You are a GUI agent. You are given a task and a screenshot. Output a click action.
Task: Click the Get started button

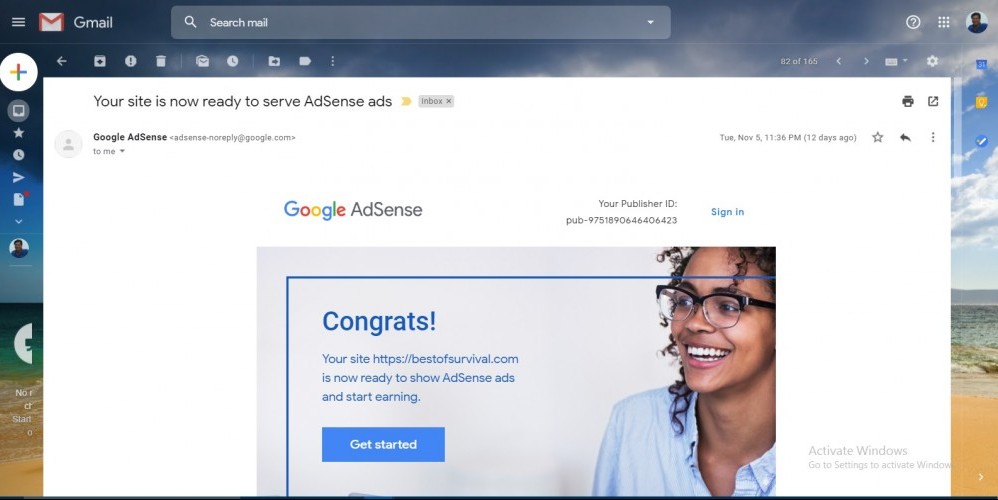tap(383, 444)
